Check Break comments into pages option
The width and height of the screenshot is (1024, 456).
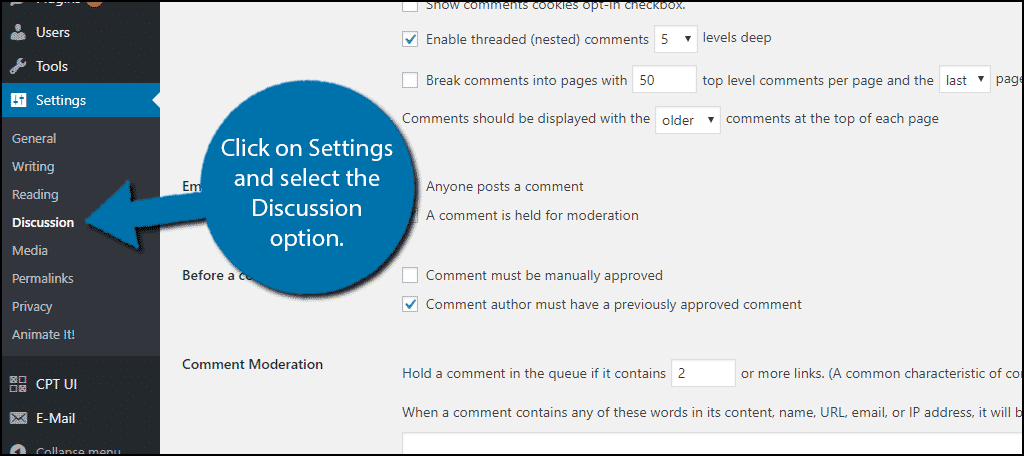pos(410,80)
